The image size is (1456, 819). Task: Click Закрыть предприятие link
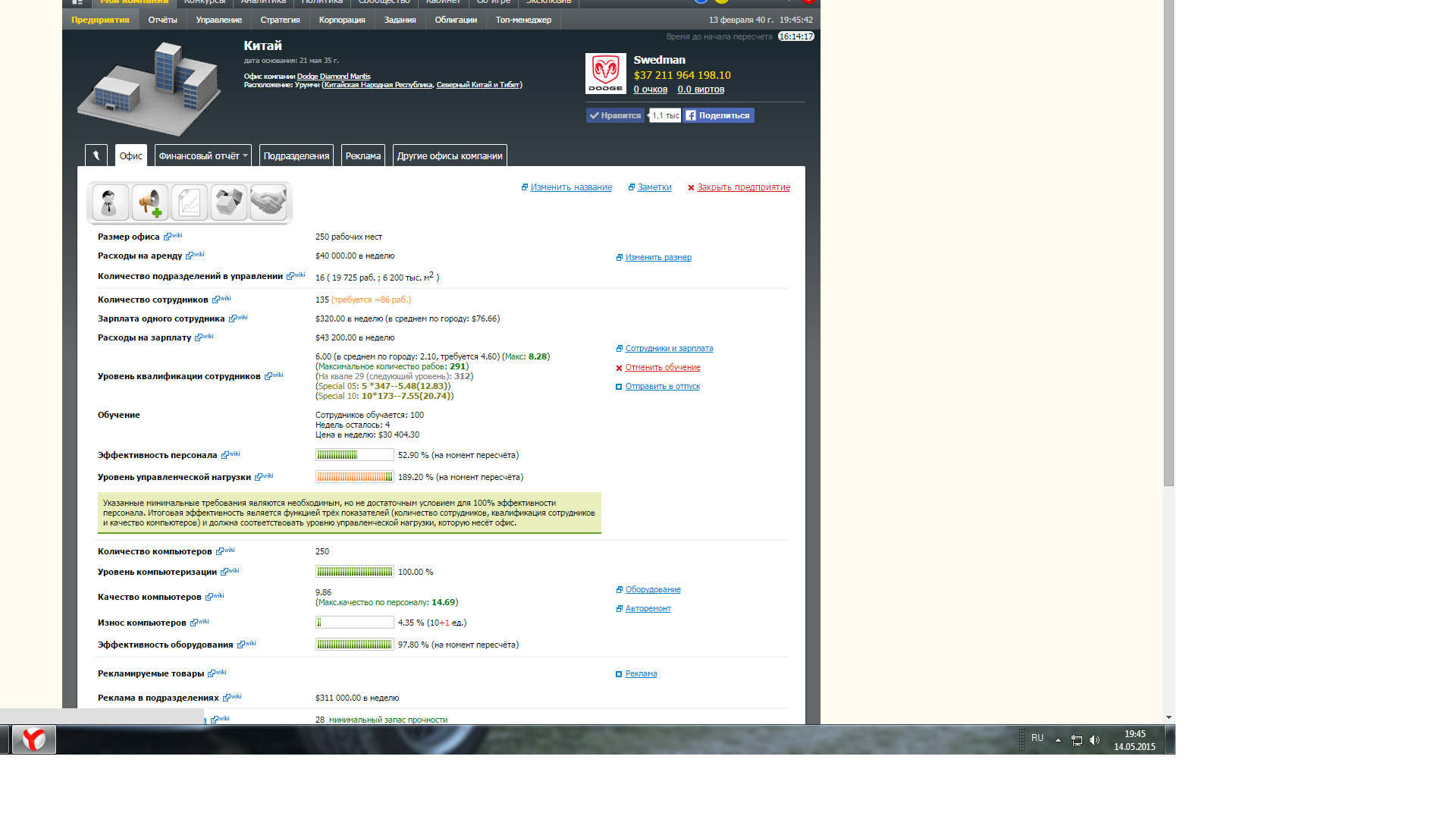[743, 187]
